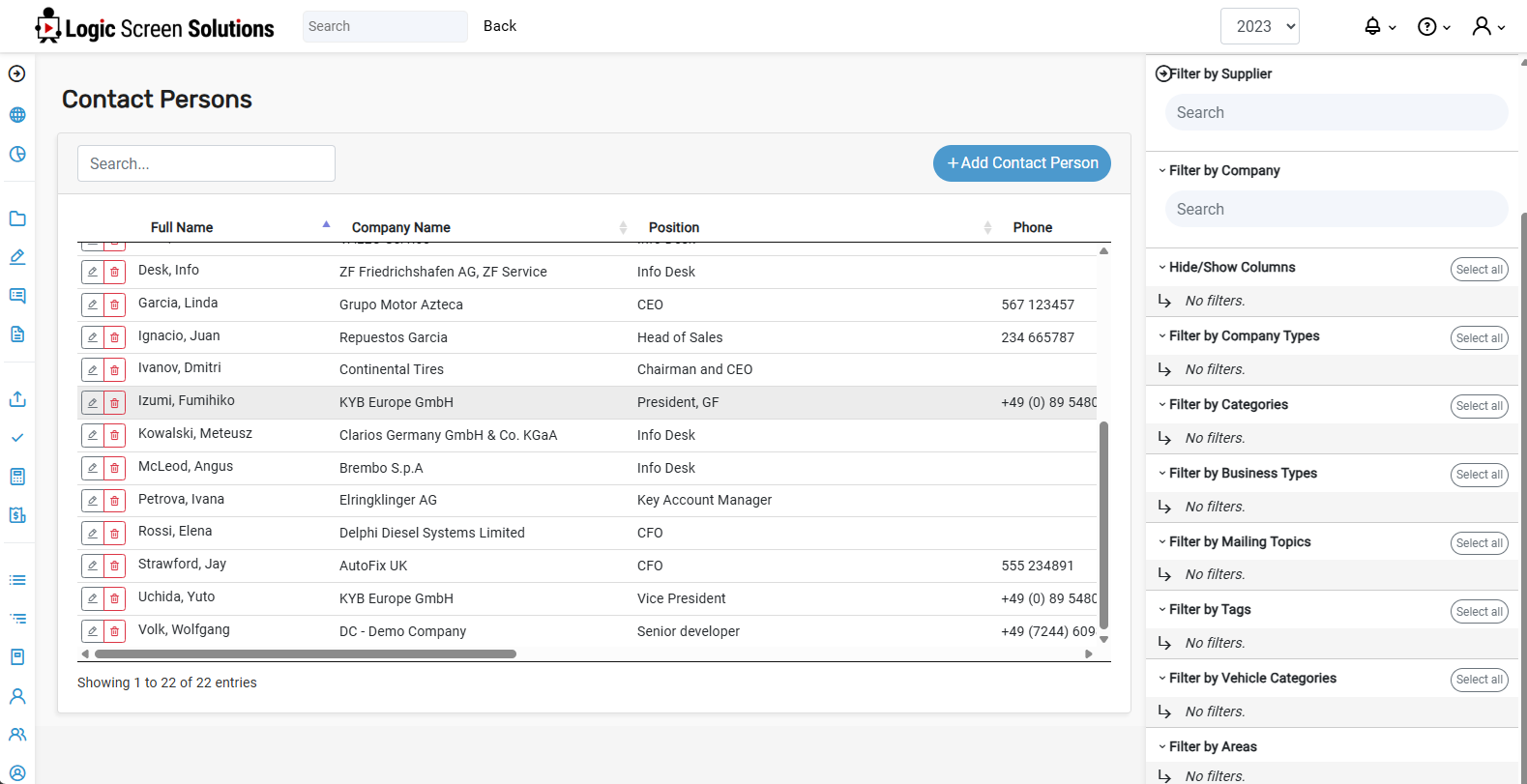Open the user account menu
This screenshot has height=784, width=1527.
tap(1488, 26)
